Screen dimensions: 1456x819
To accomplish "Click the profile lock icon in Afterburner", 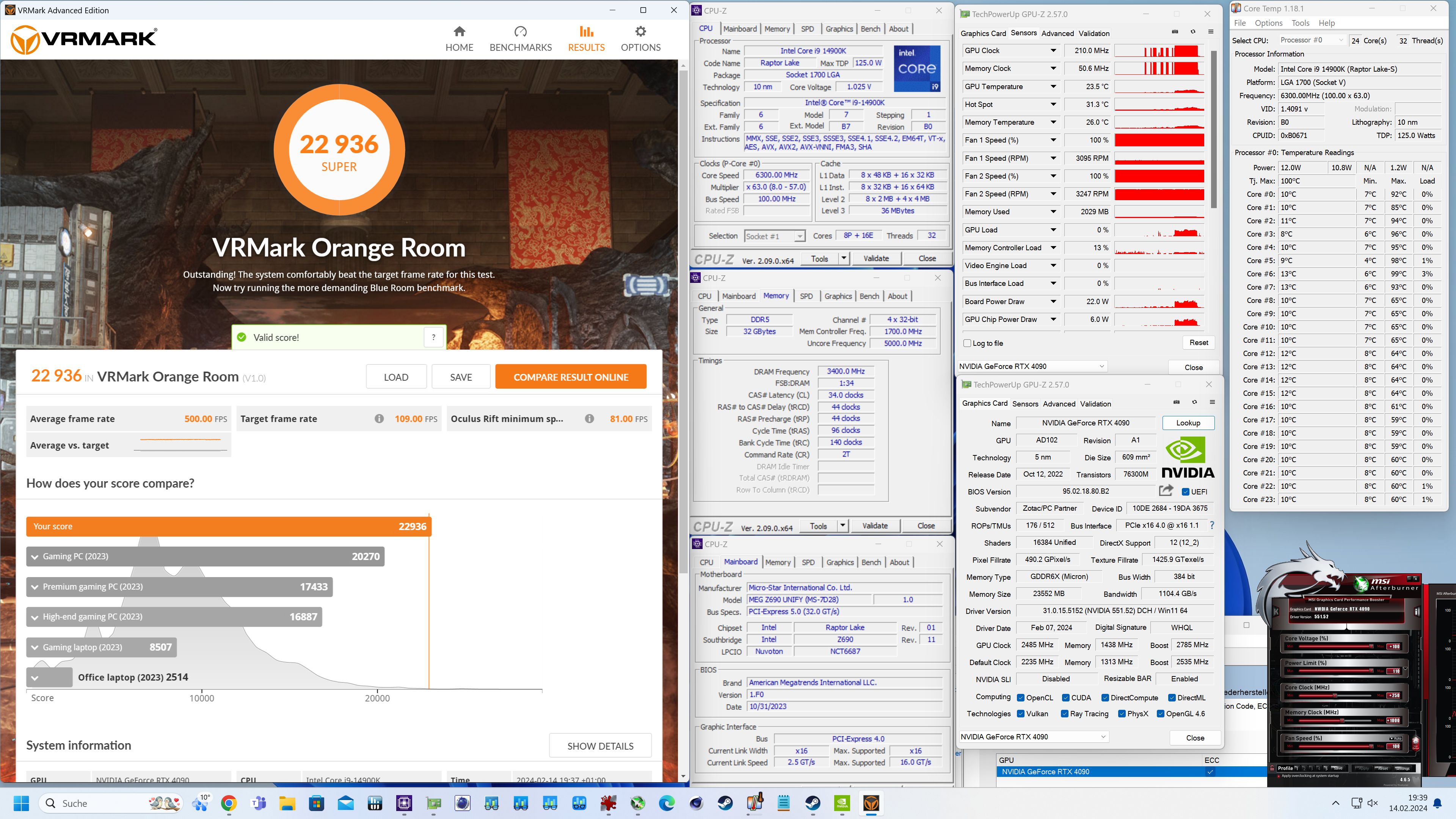I will 1272,768.
